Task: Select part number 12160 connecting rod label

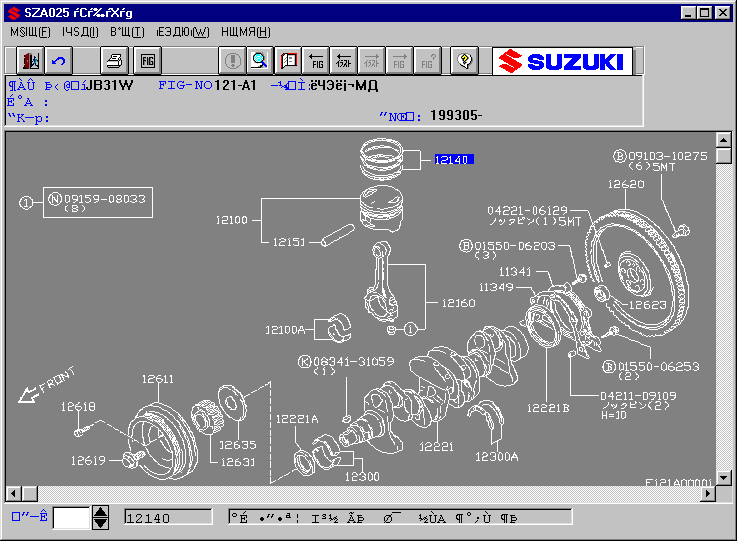Action: point(458,303)
